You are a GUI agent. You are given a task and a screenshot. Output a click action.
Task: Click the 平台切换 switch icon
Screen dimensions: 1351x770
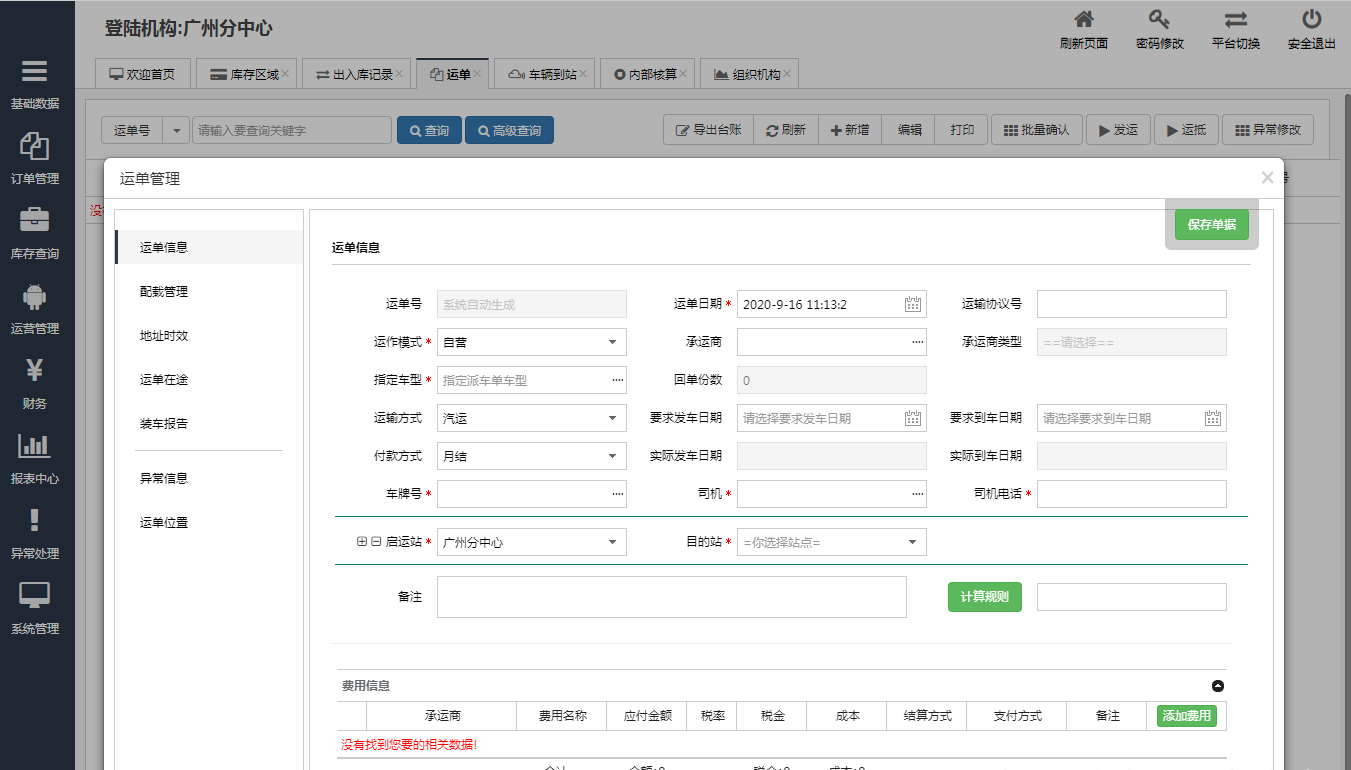[1236, 20]
